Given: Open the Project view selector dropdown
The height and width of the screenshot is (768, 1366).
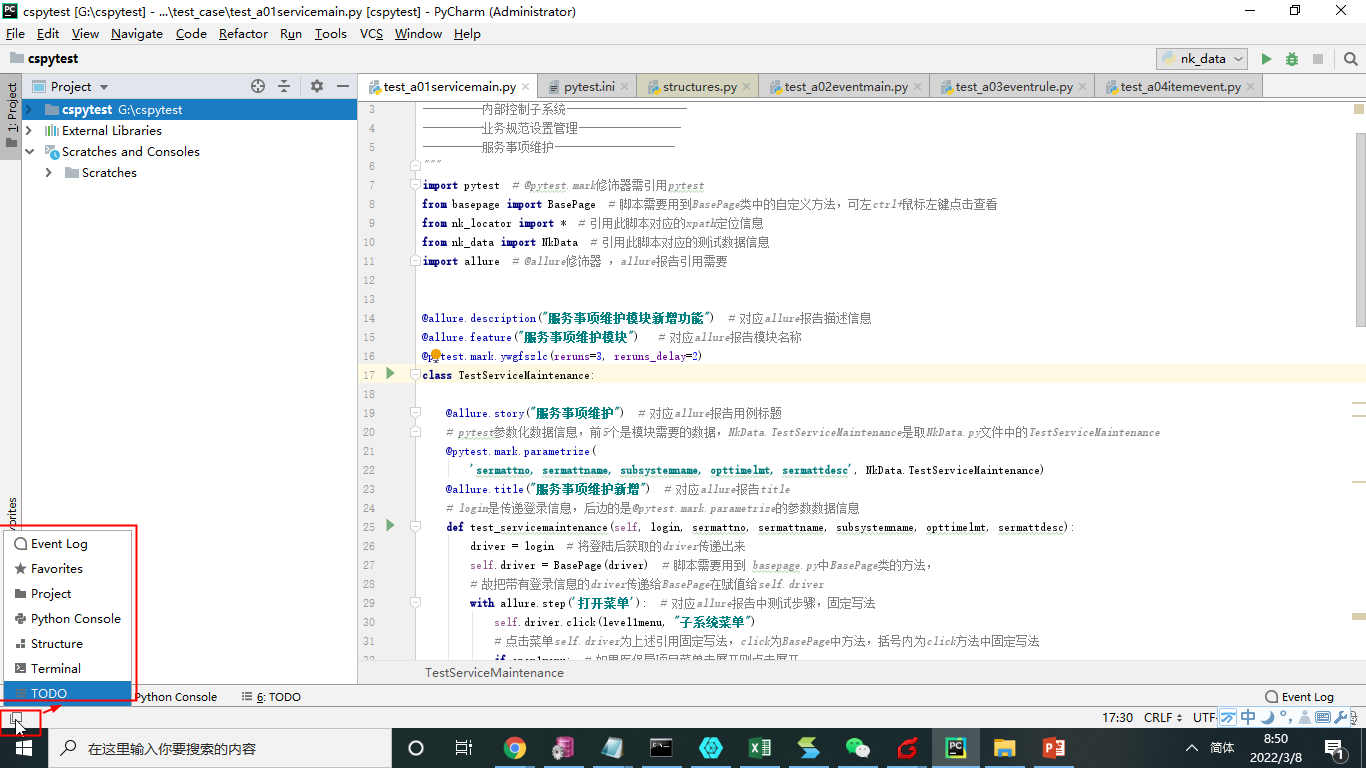Looking at the screenshot, I should (x=71, y=87).
